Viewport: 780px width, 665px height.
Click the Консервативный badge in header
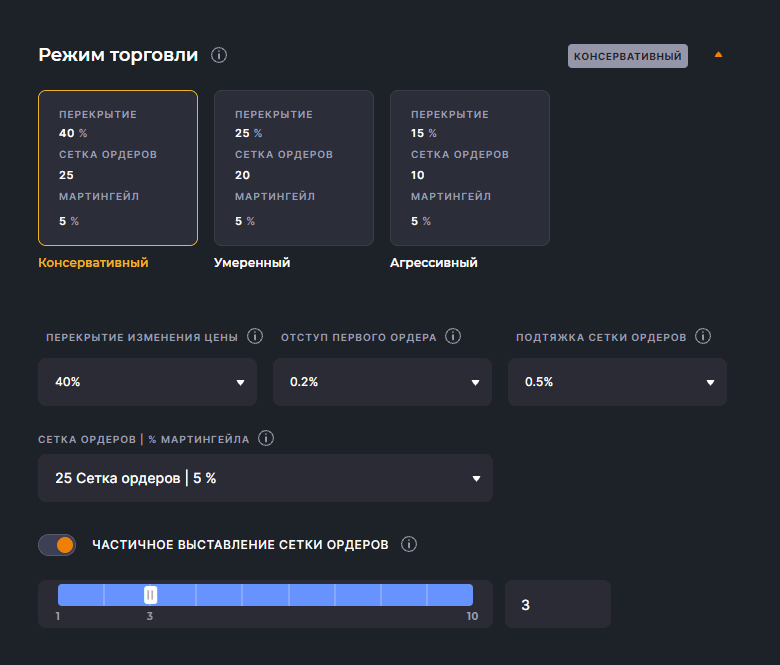pos(628,56)
